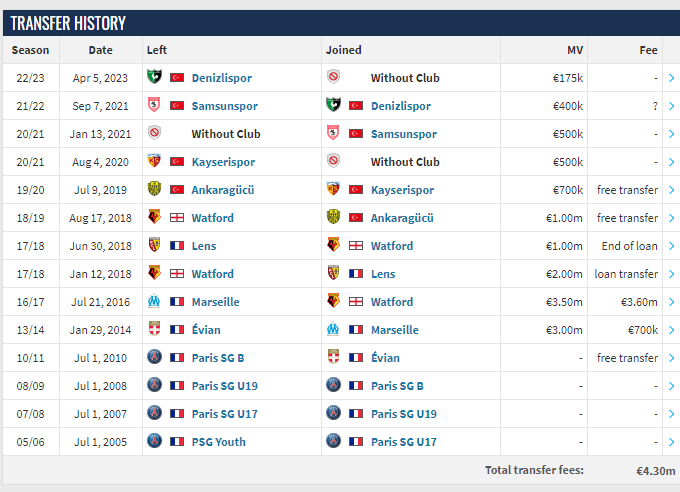Click Samsunspor crest in the Left column
The width and height of the screenshot is (680, 492).
pyautogui.click(x=154, y=105)
